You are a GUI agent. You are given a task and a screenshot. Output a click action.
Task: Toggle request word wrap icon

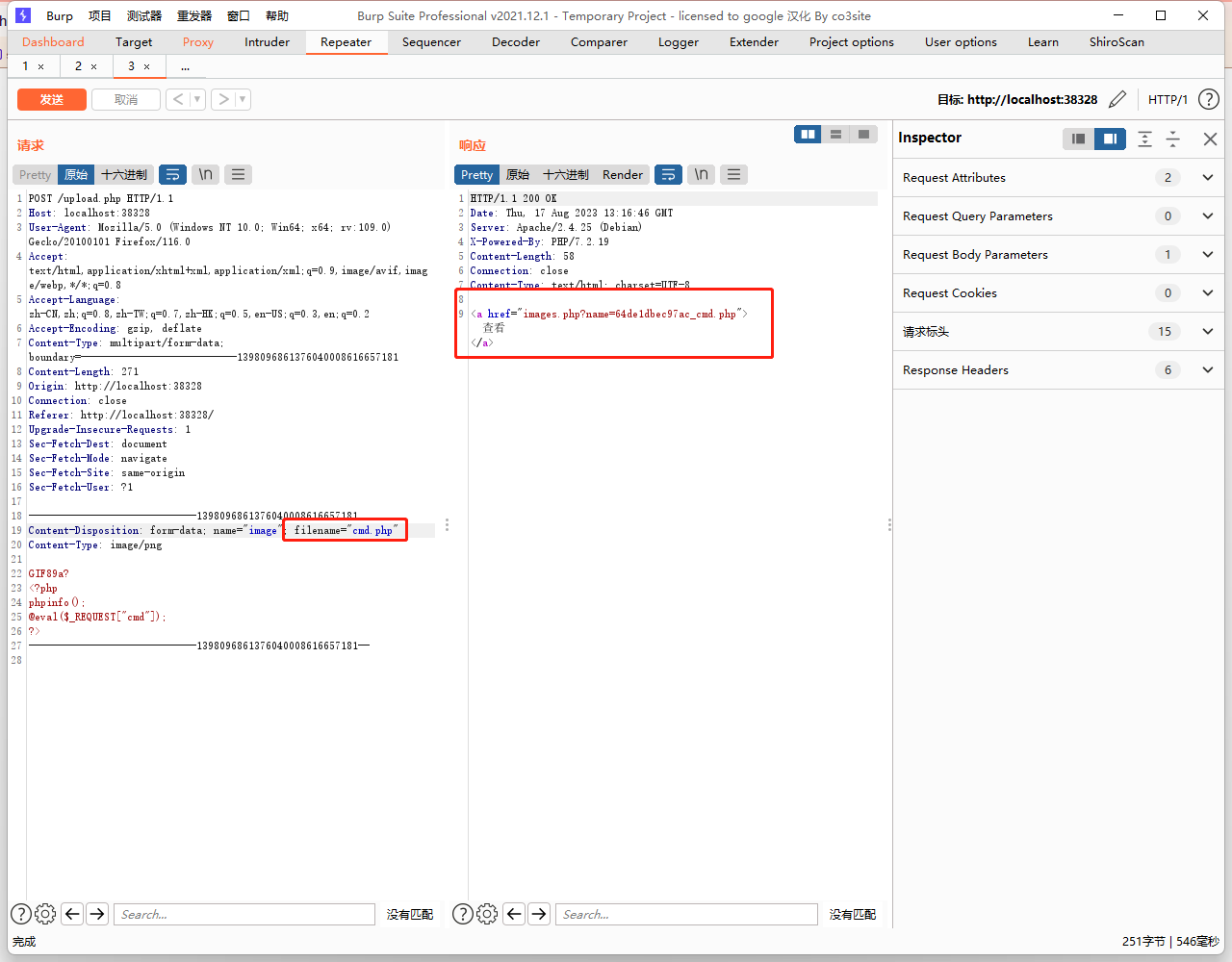[x=173, y=174]
